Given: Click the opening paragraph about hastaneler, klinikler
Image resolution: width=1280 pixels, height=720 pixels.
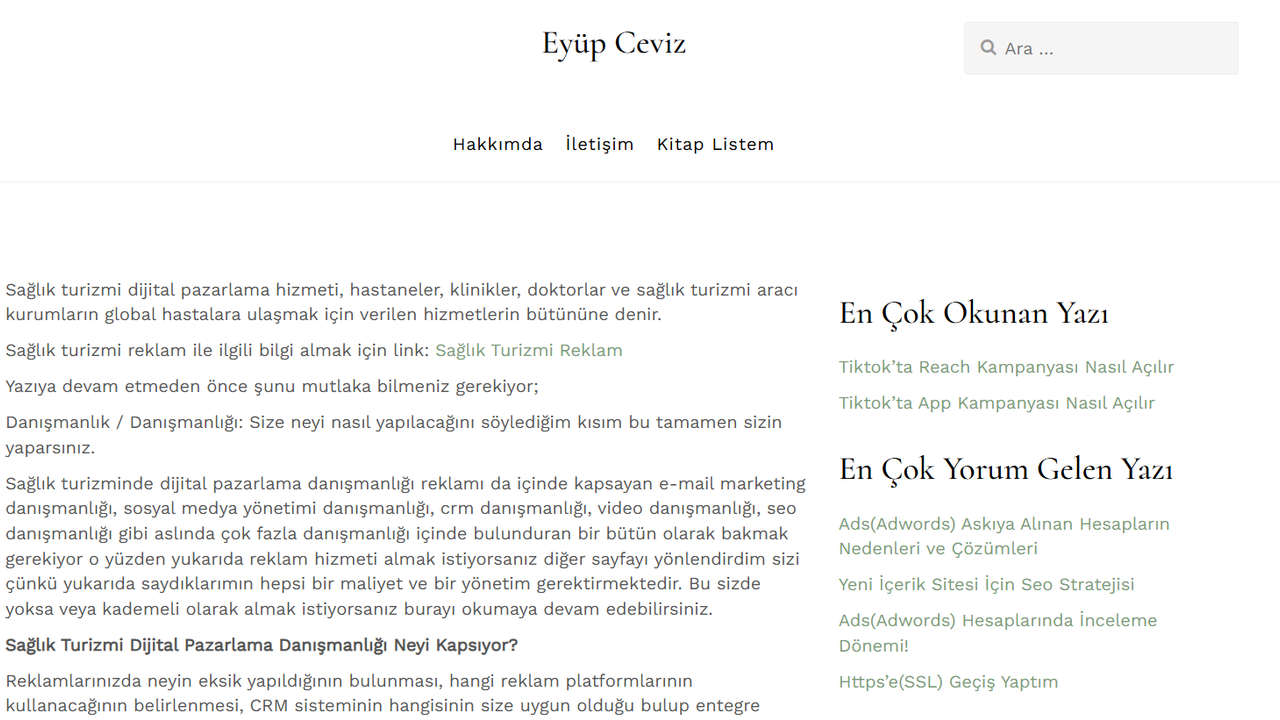Looking at the screenshot, I should click(401, 302).
